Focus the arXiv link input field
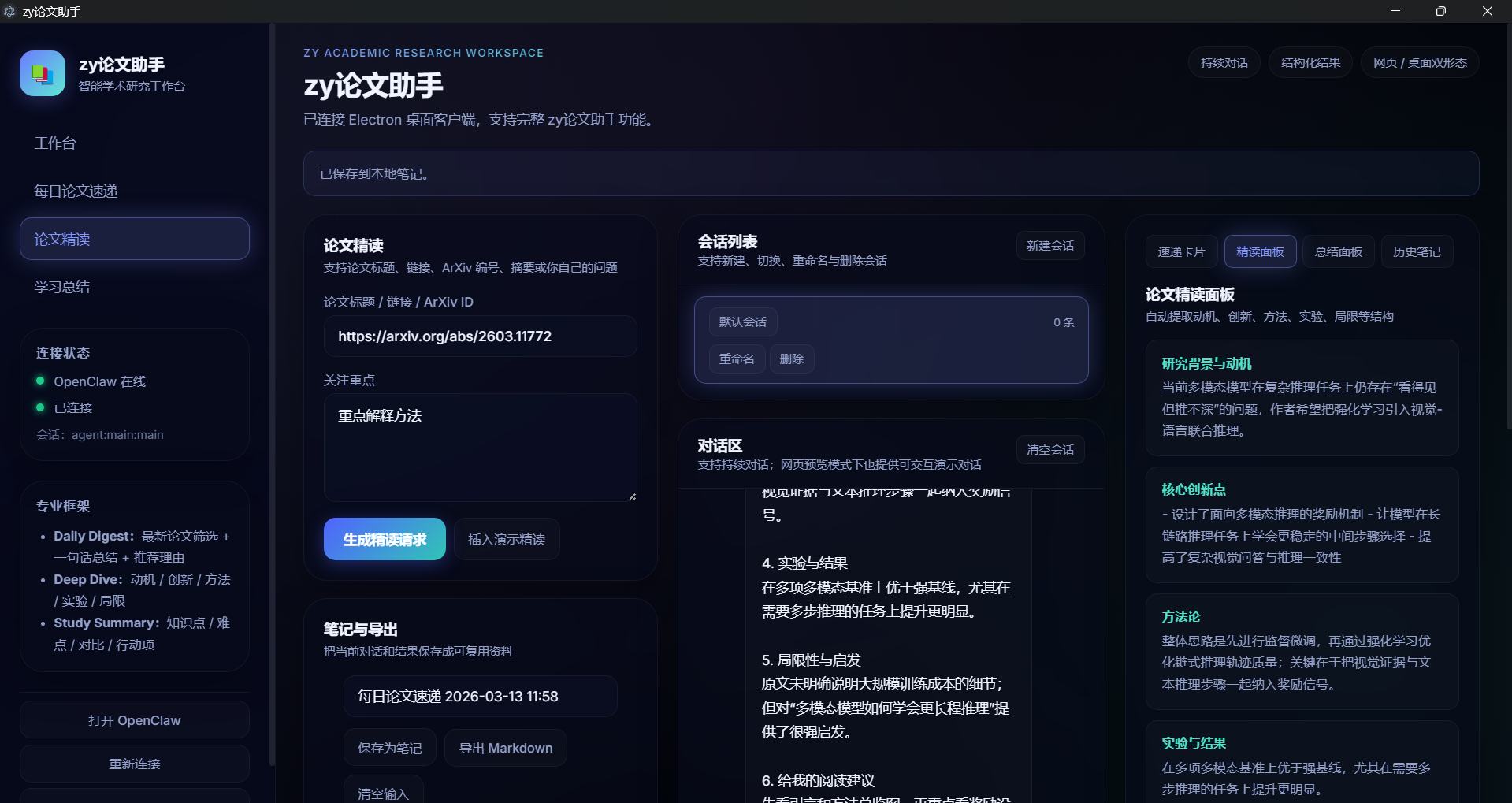The image size is (1512, 803). click(481, 336)
